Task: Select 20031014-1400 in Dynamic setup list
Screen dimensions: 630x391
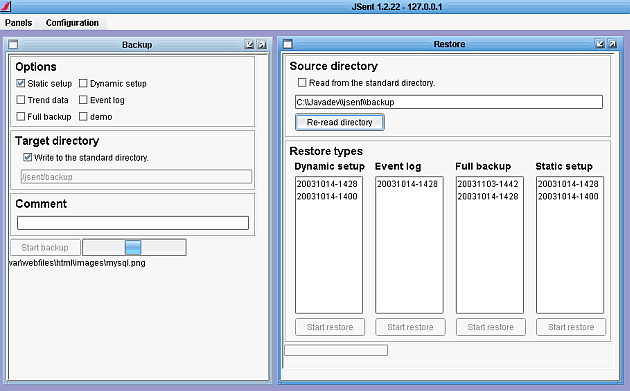Action: (327, 197)
